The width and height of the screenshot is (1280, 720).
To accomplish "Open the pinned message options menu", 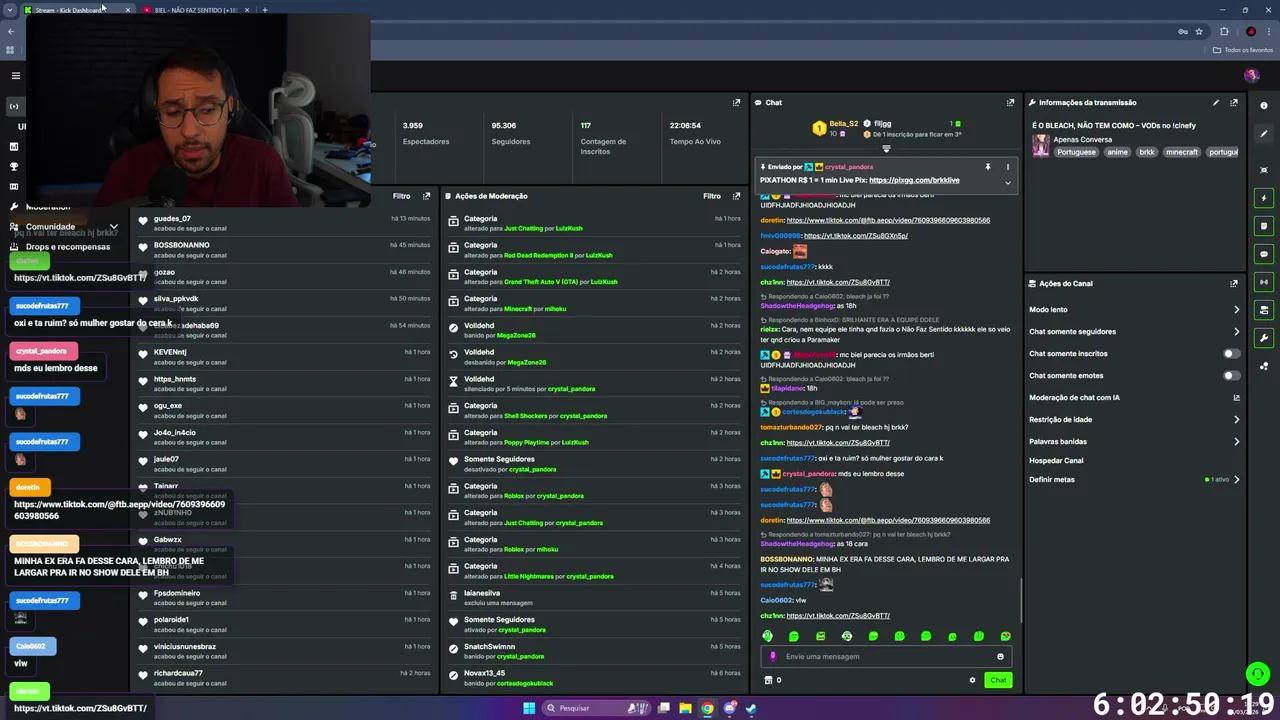I will 1007,167.
